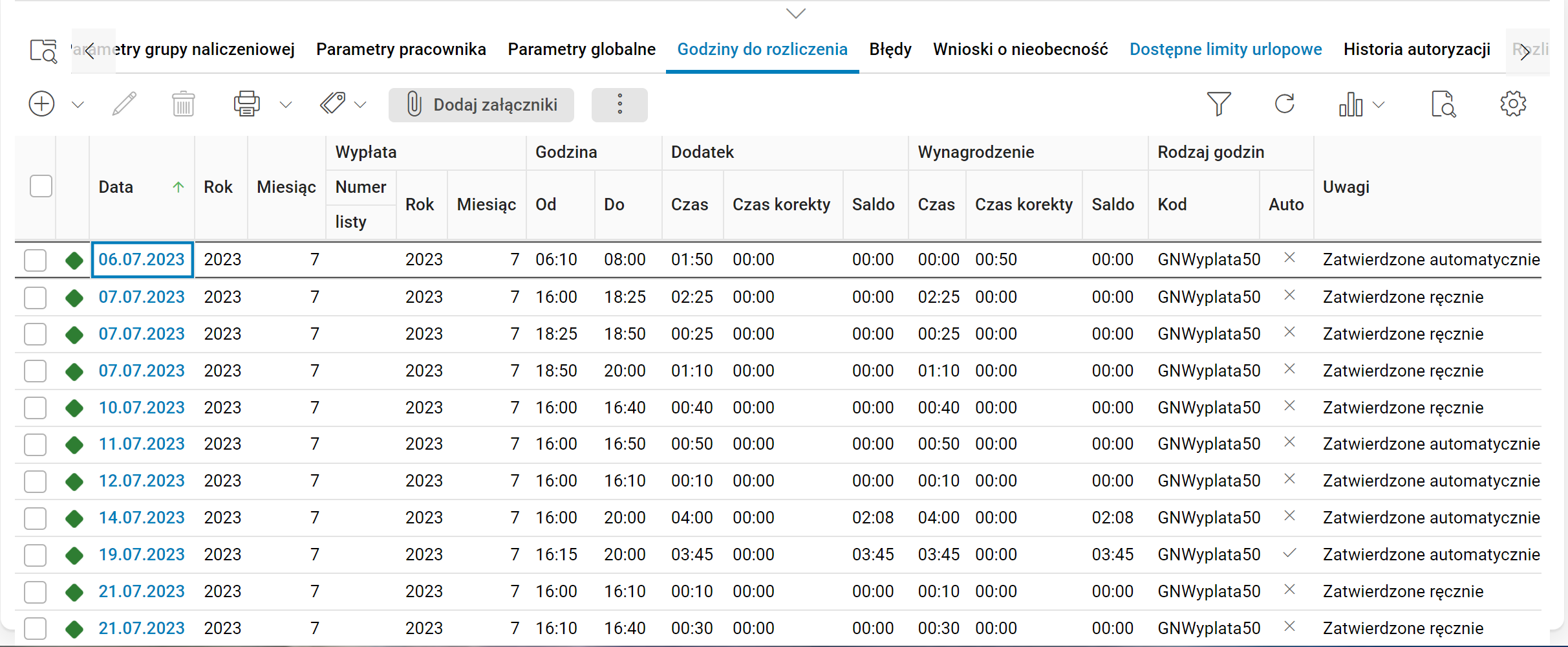Click the Dodaj załączniki button
This screenshot has width=1568, height=647.
coord(481,105)
